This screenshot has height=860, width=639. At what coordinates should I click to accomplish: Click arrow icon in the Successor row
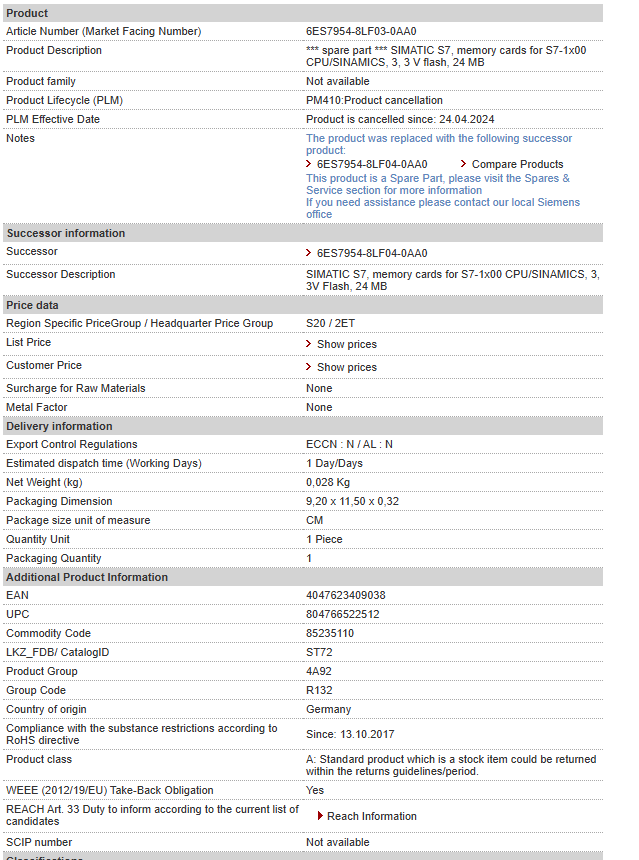[309, 253]
